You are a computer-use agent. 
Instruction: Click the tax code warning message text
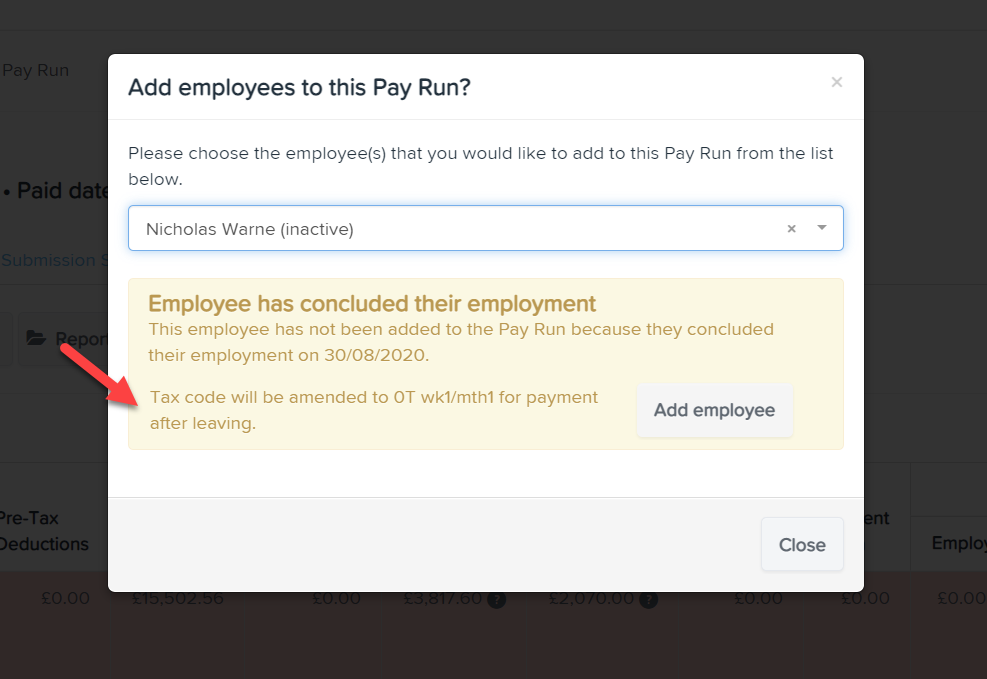coord(373,409)
